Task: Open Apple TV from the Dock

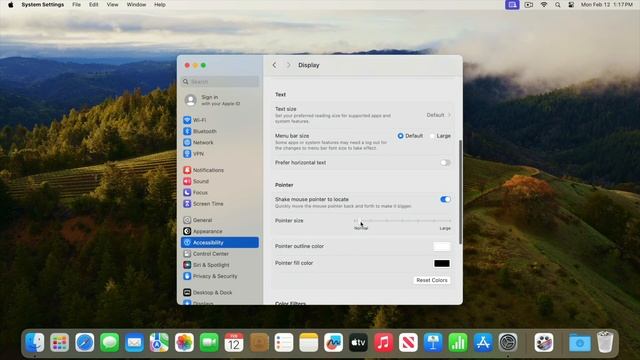Action: pyautogui.click(x=358, y=342)
